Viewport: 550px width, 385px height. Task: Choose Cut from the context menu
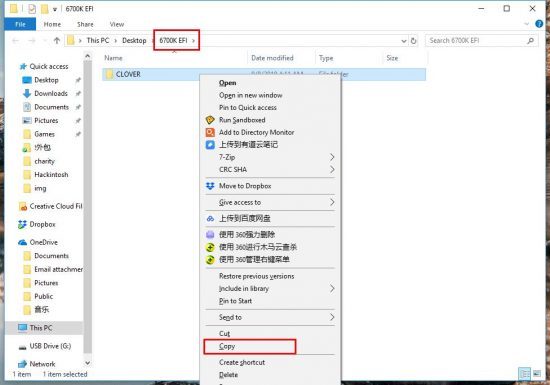click(224, 333)
